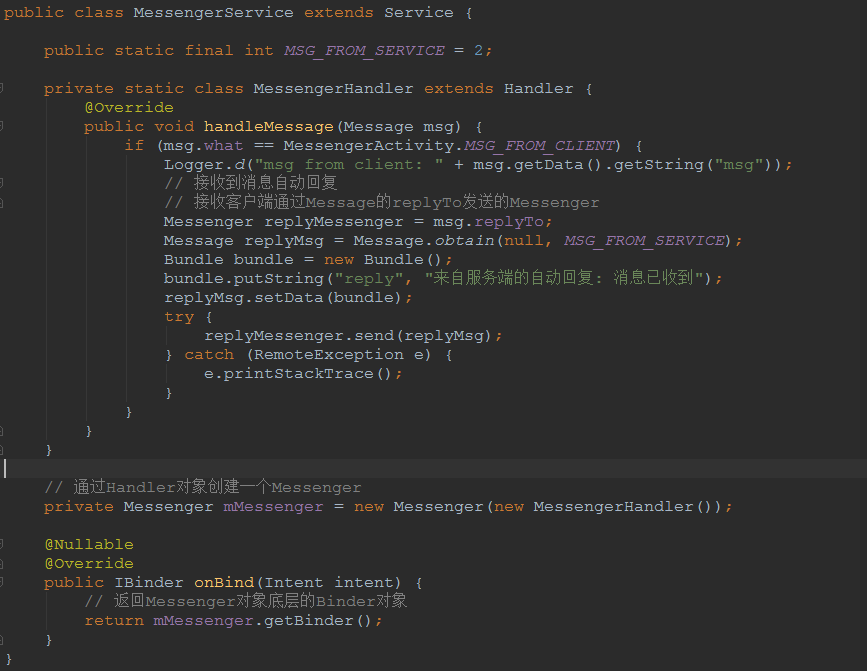Select the Service superclass after extends
This screenshot has height=671, width=867.
[x=419, y=13]
